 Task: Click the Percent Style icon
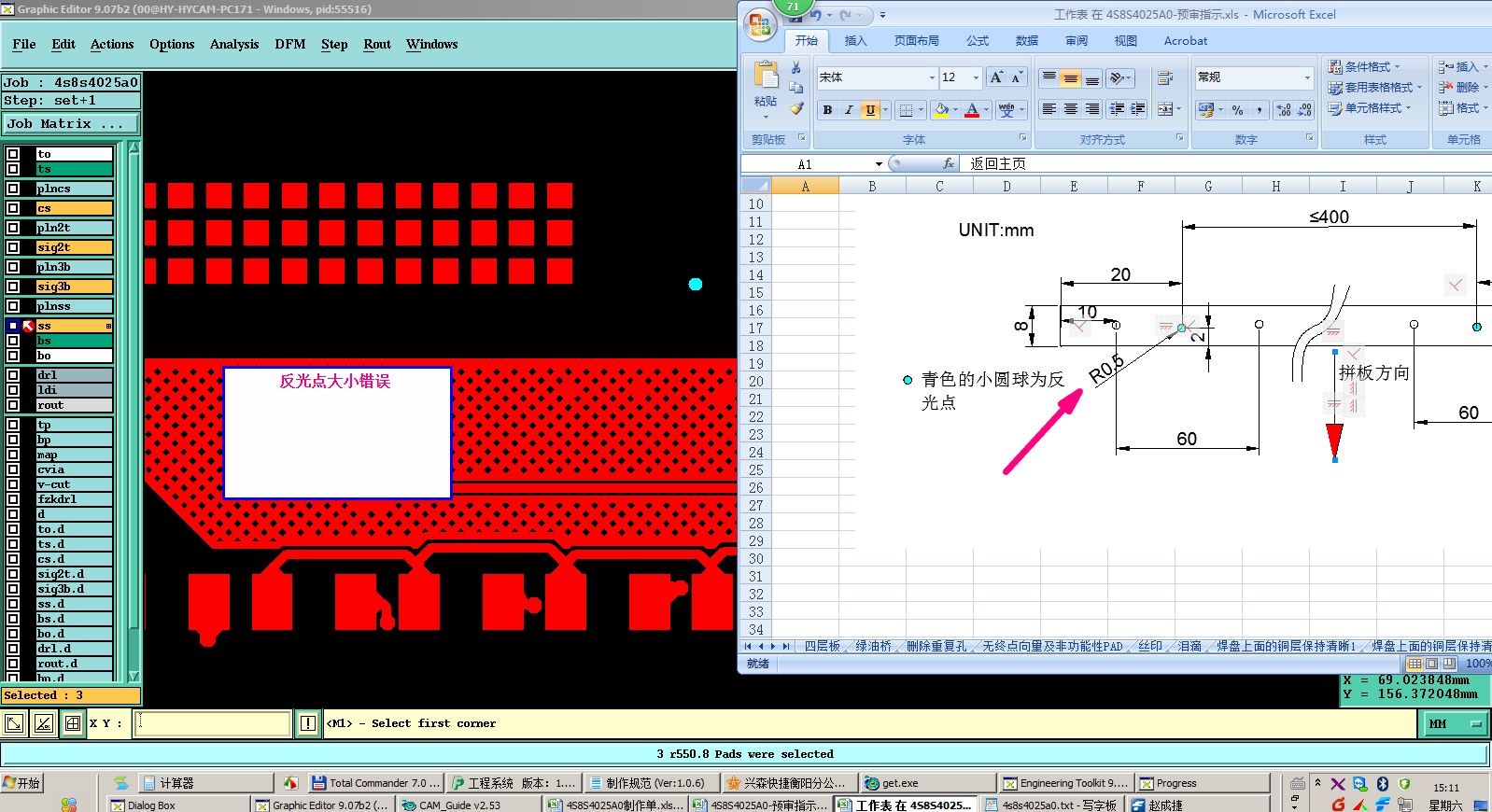point(1237,110)
